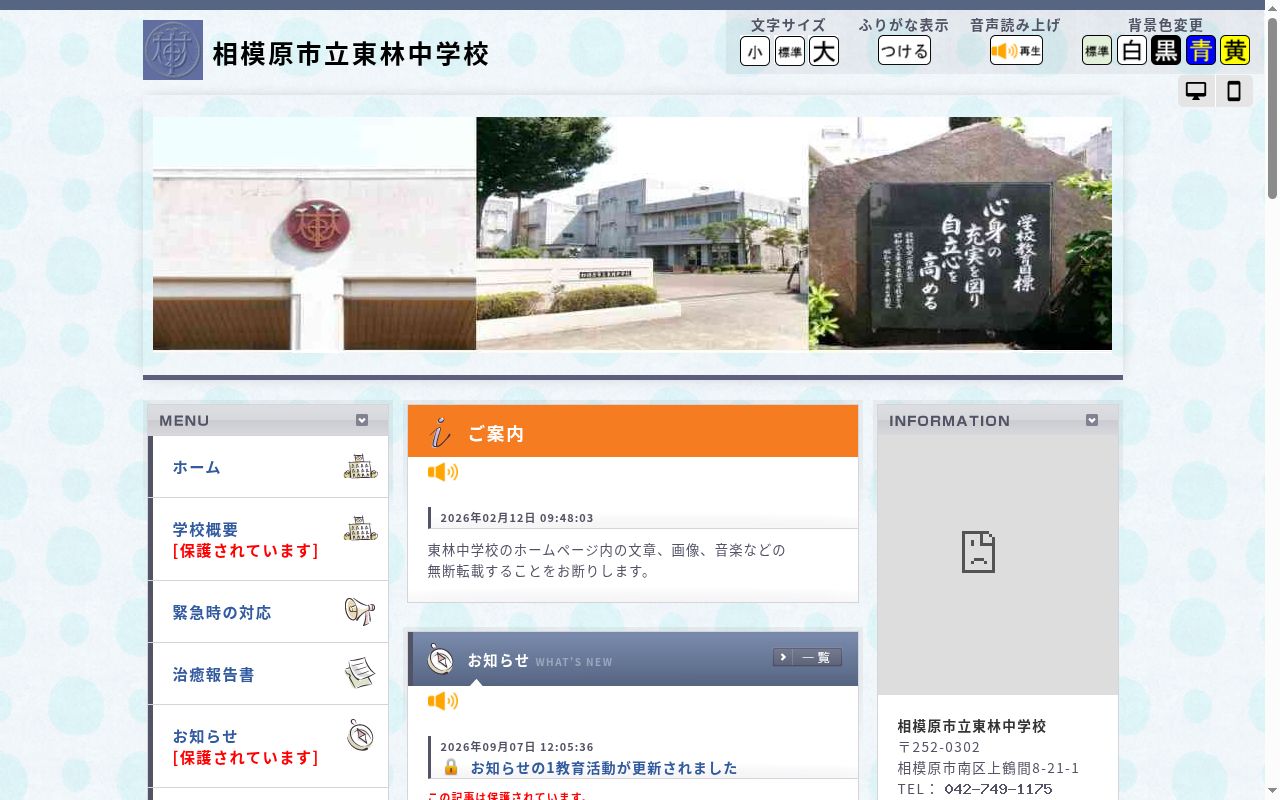
Task: Click the timestamp 2026年02月12日 09:48:03
Action: pyautogui.click(x=517, y=518)
